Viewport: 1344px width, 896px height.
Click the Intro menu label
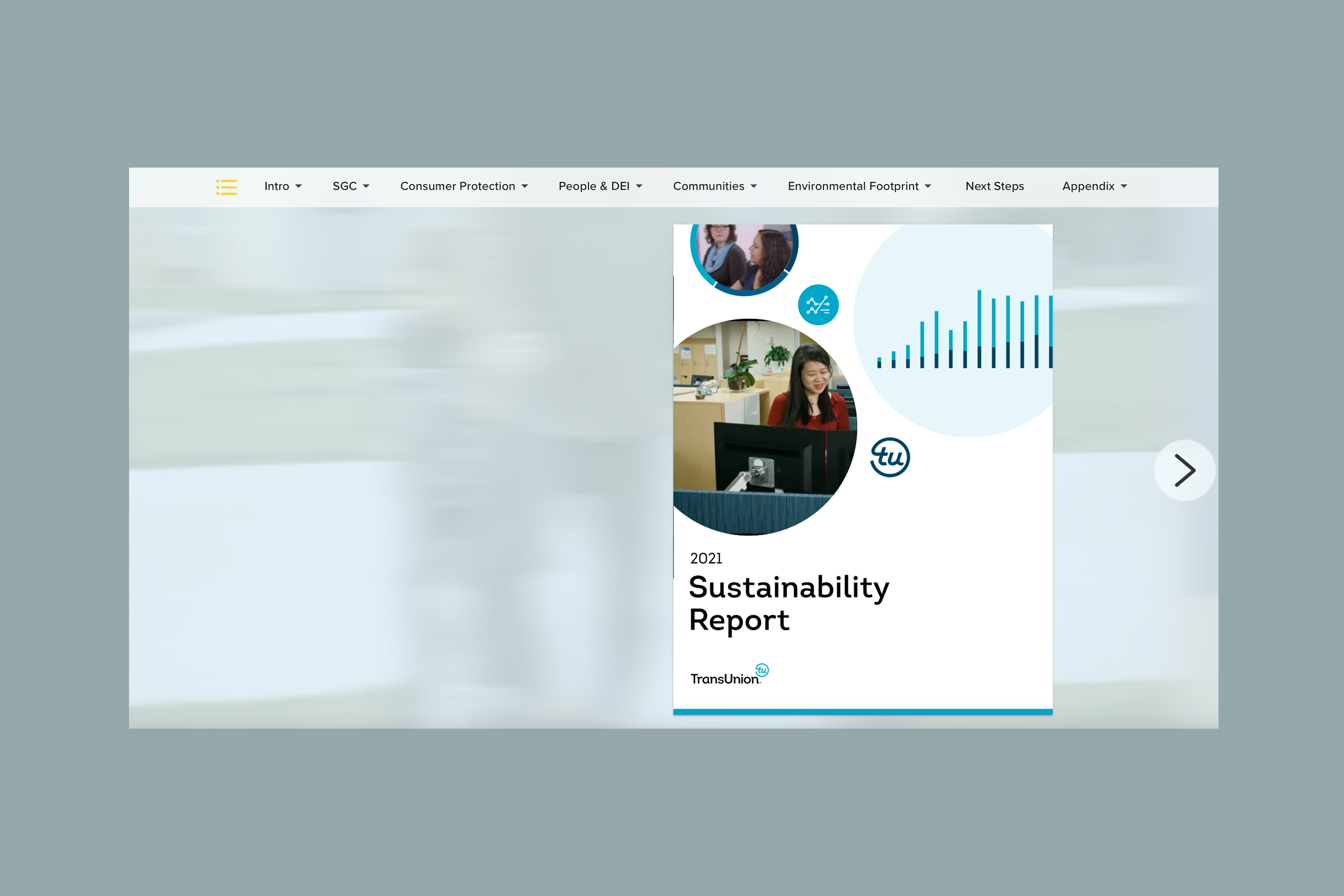pos(276,186)
